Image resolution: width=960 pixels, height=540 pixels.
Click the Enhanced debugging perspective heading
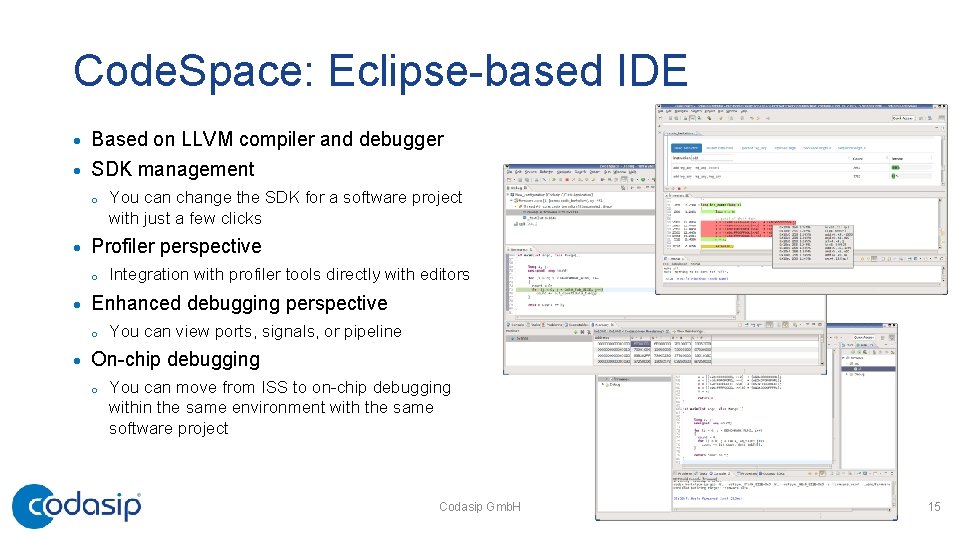(x=239, y=303)
